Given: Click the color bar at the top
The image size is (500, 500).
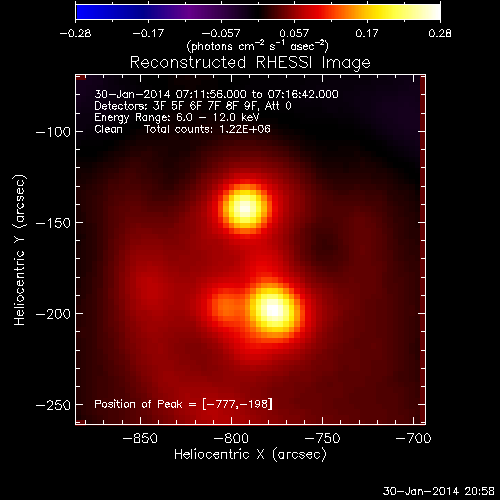Looking at the screenshot, I should (258, 12).
